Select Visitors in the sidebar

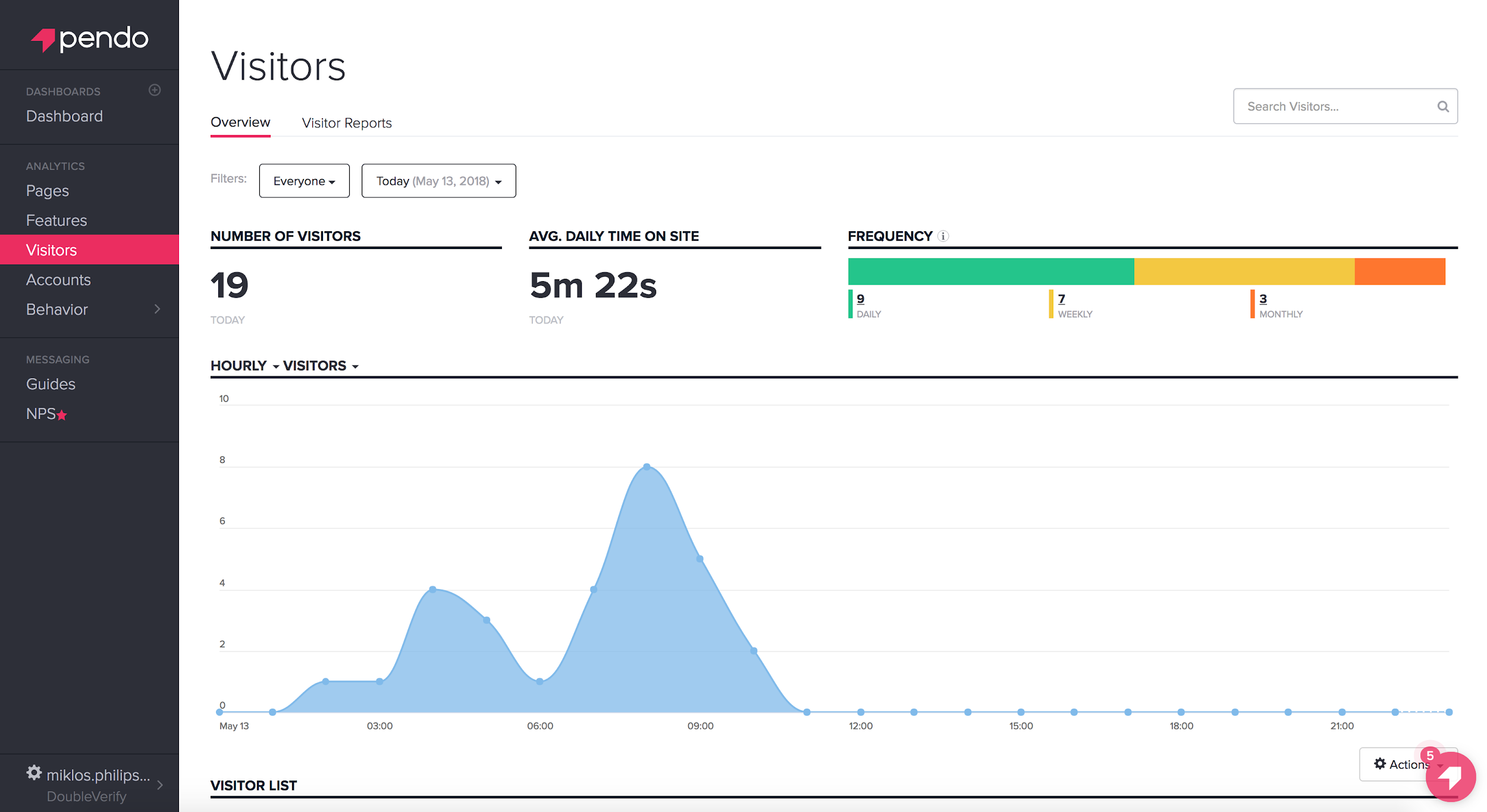pyautogui.click(x=89, y=250)
